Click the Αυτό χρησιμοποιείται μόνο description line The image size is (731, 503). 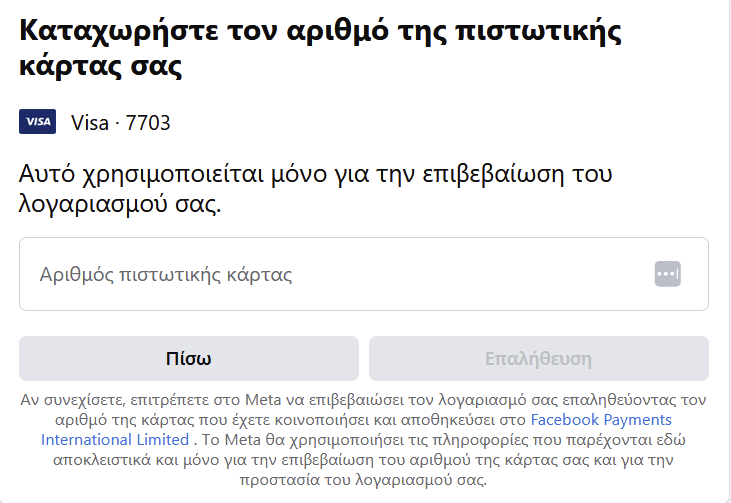coord(315,174)
